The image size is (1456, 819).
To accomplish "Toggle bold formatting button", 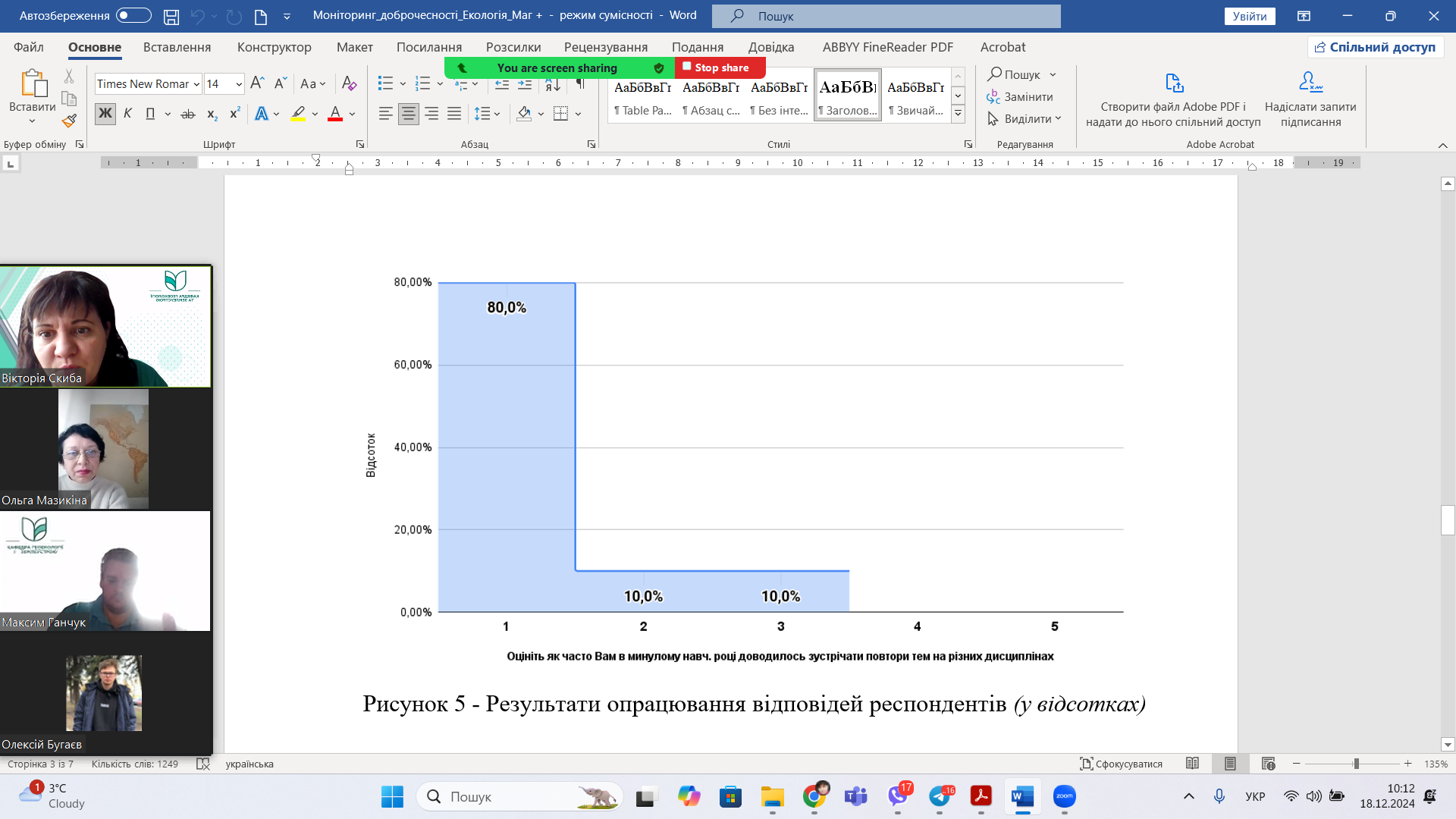I will point(105,114).
